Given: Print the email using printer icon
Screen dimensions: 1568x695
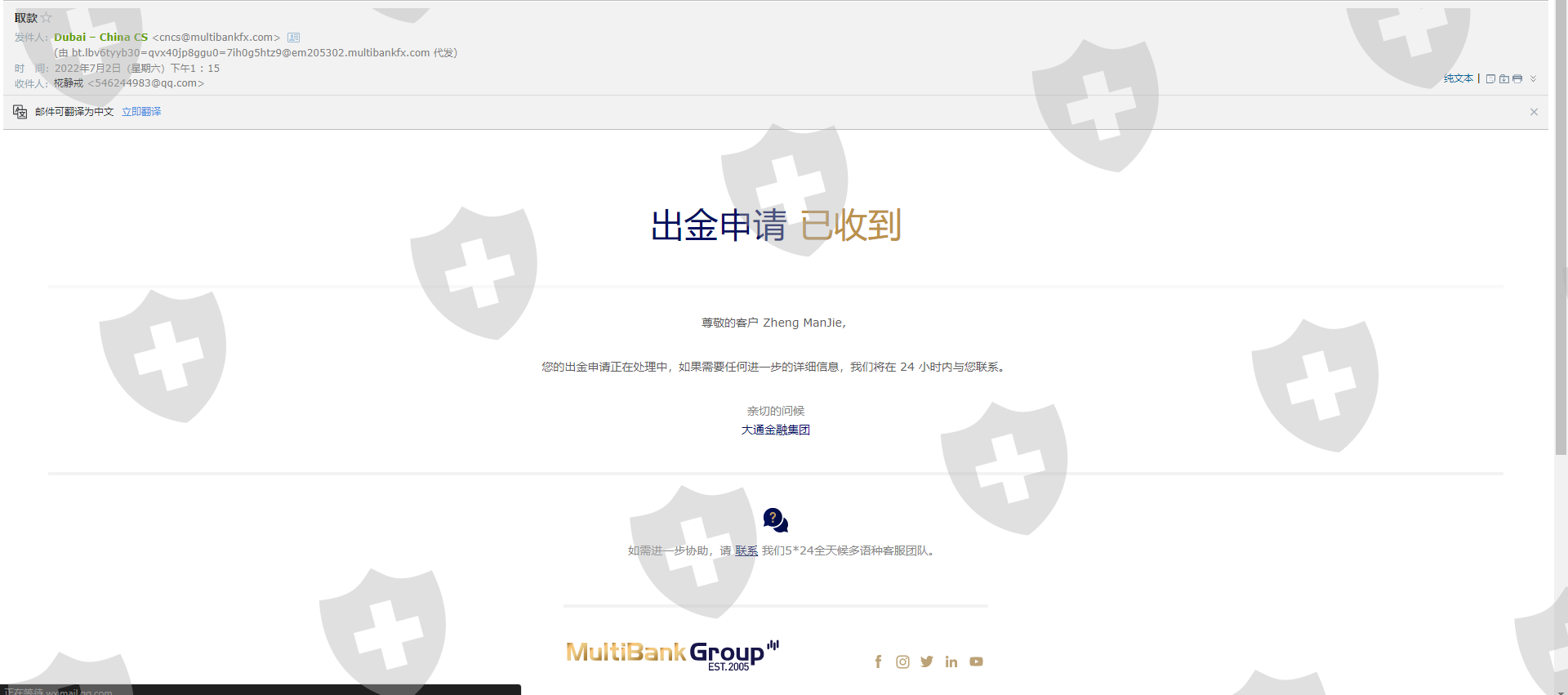Looking at the screenshot, I should (1517, 79).
